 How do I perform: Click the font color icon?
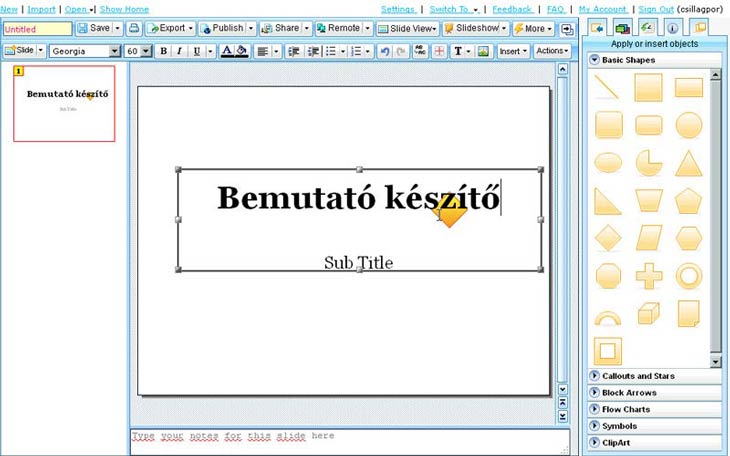point(227,51)
